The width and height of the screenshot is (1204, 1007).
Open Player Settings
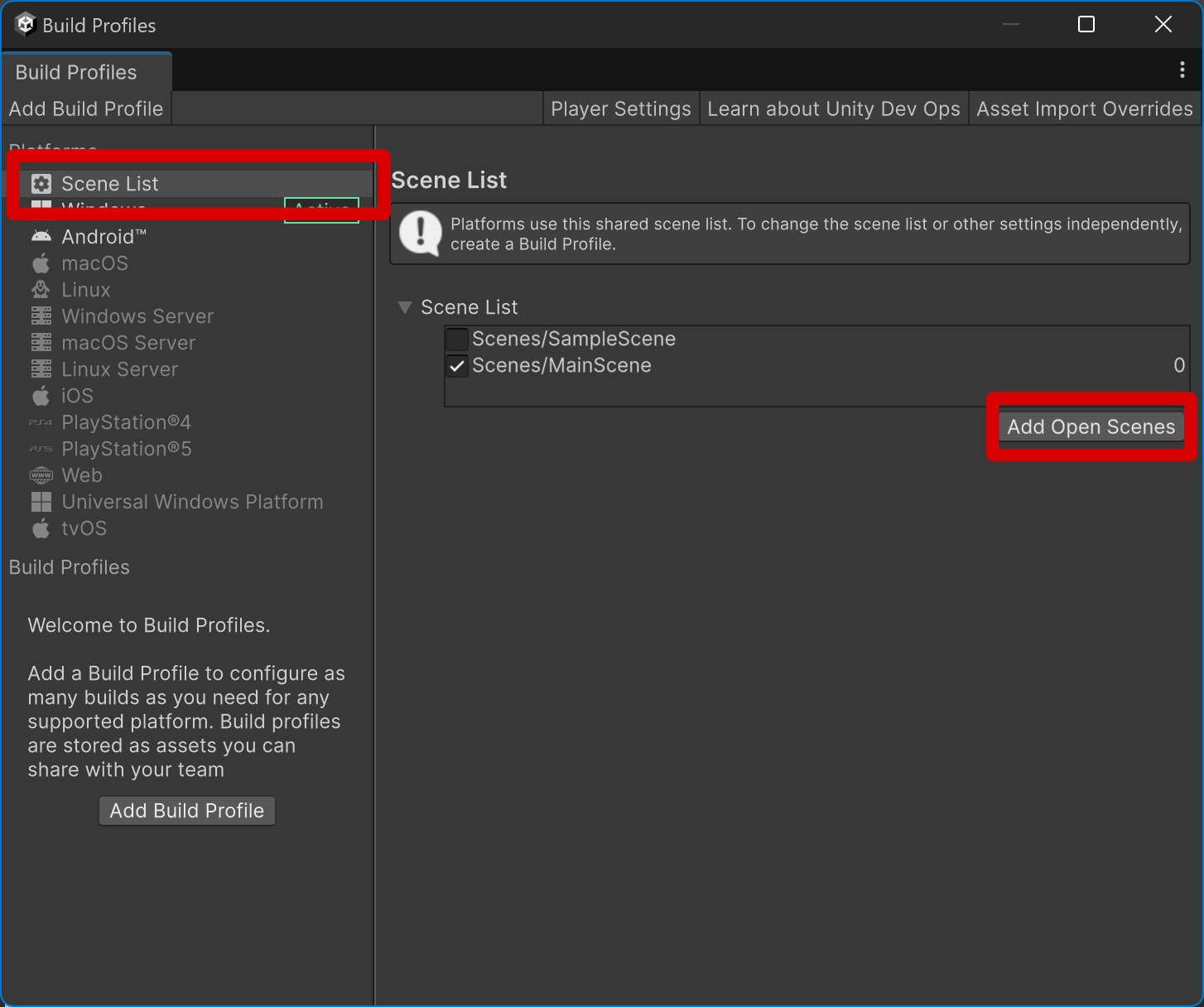coord(621,108)
